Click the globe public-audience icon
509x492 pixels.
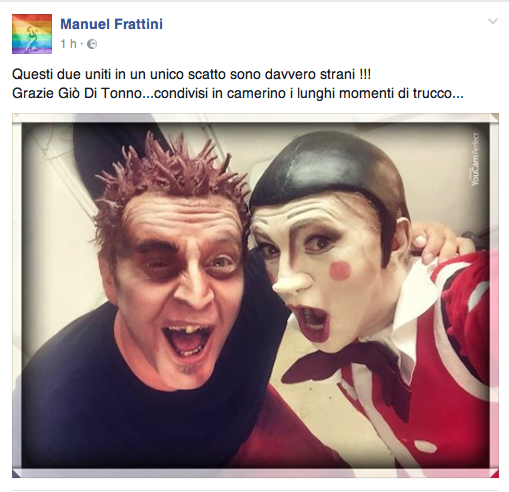click(92, 44)
